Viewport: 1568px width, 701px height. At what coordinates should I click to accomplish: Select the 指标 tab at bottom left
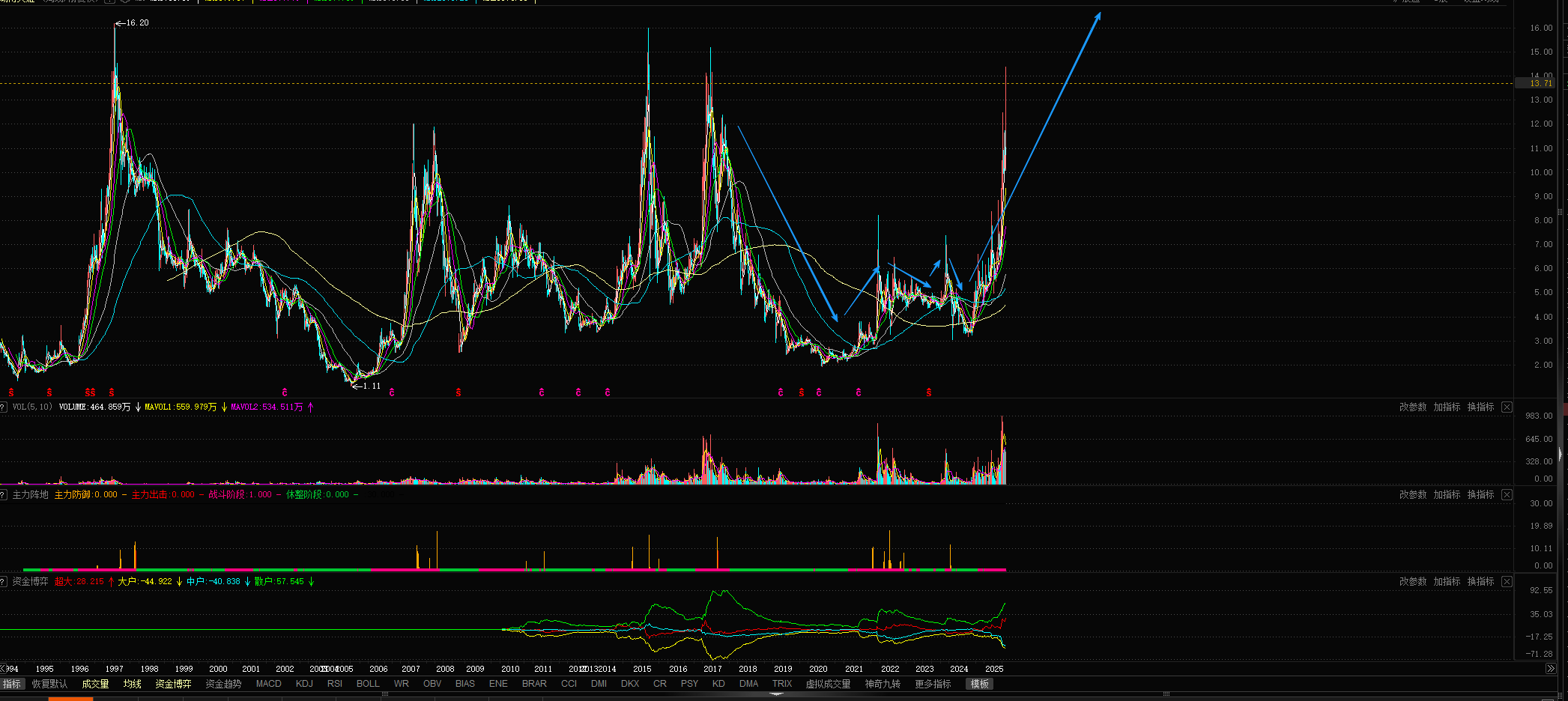(x=11, y=684)
